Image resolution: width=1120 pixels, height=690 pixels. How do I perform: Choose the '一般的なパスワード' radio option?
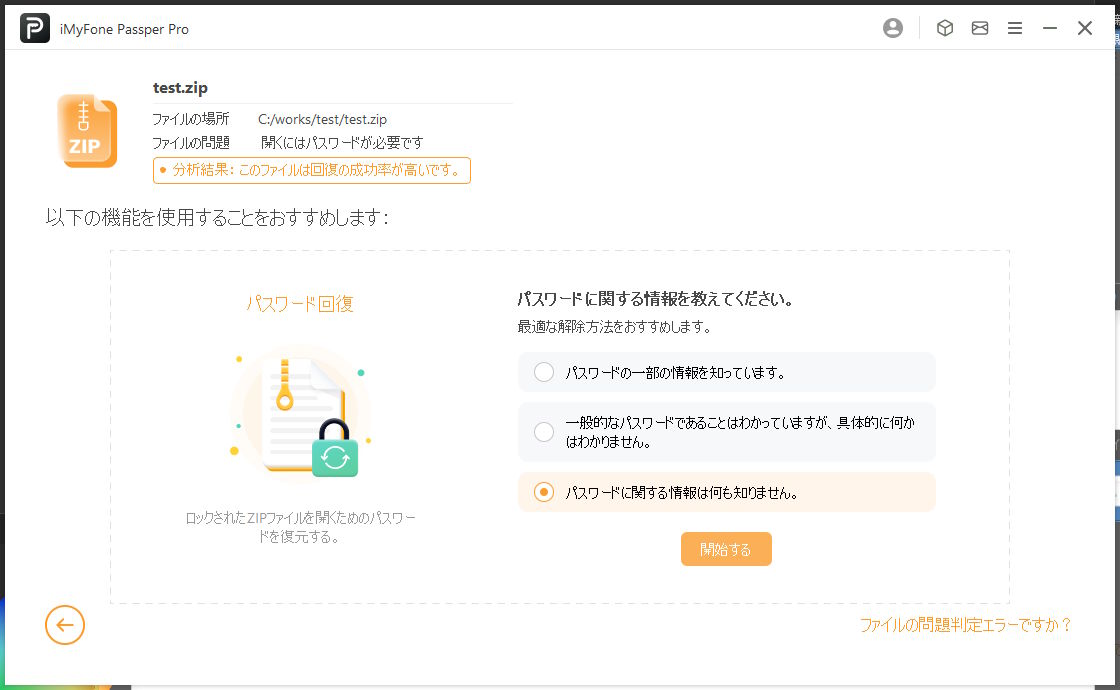[544, 432]
